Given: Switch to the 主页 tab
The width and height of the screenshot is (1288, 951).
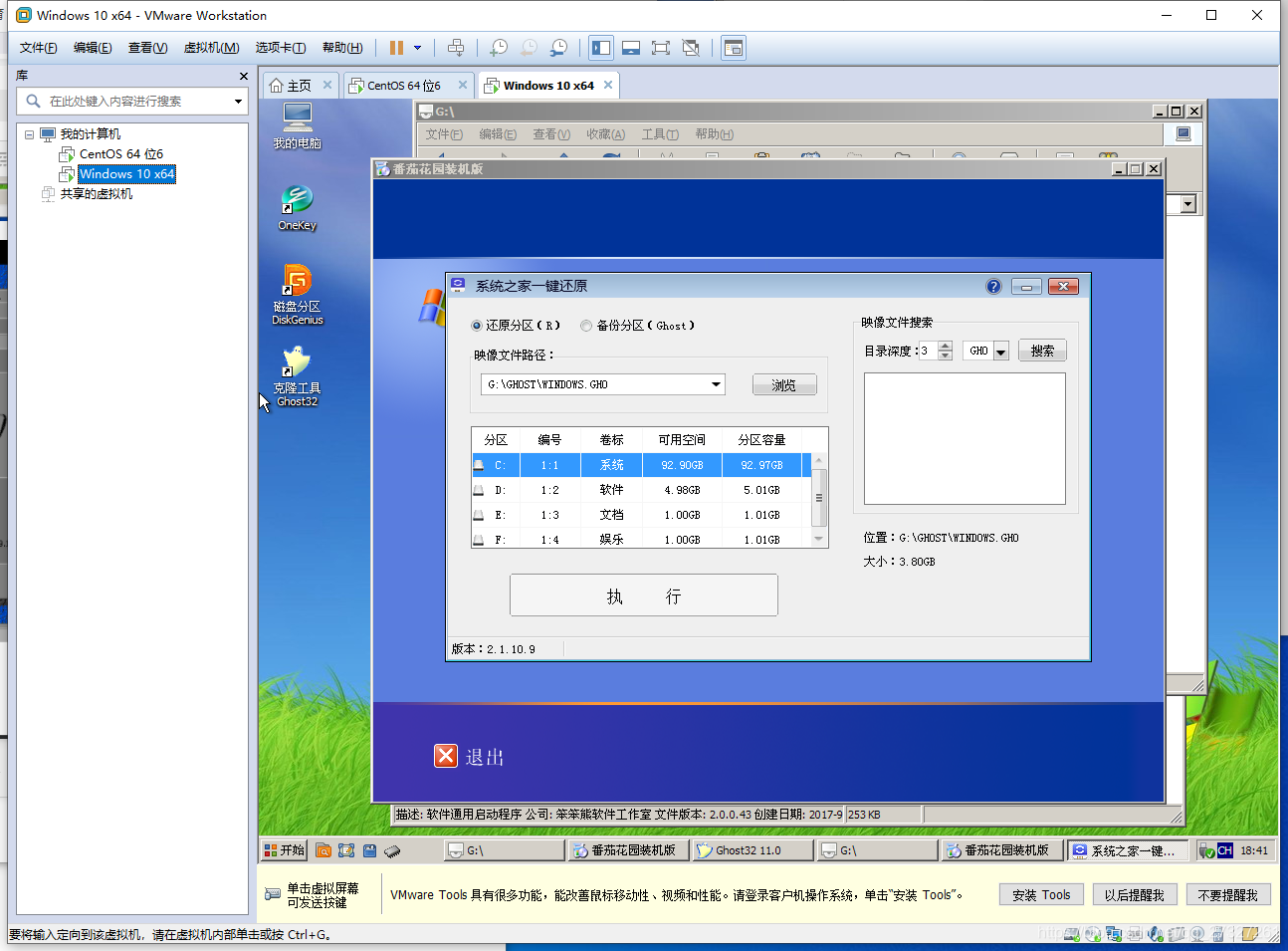Looking at the screenshot, I should (x=301, y=85).
